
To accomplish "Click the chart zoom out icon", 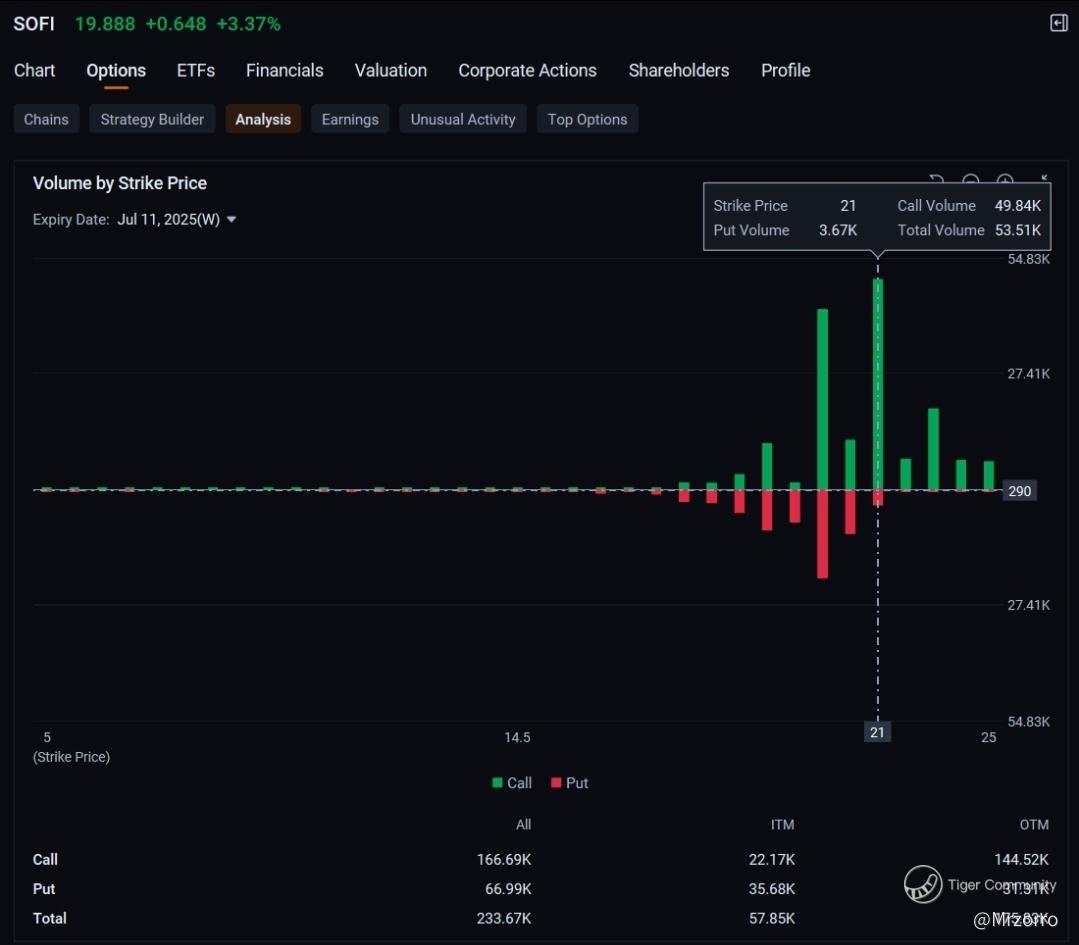I will coord(970,181).
